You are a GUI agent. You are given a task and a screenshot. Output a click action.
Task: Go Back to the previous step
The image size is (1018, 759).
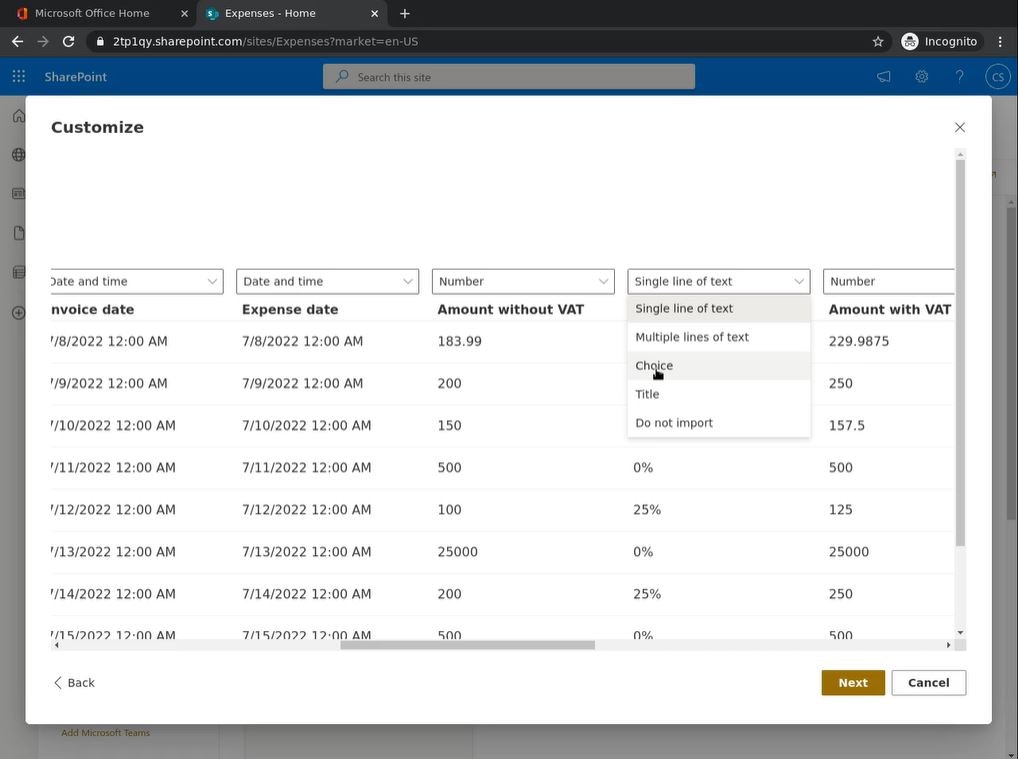[x=74, y=683]
